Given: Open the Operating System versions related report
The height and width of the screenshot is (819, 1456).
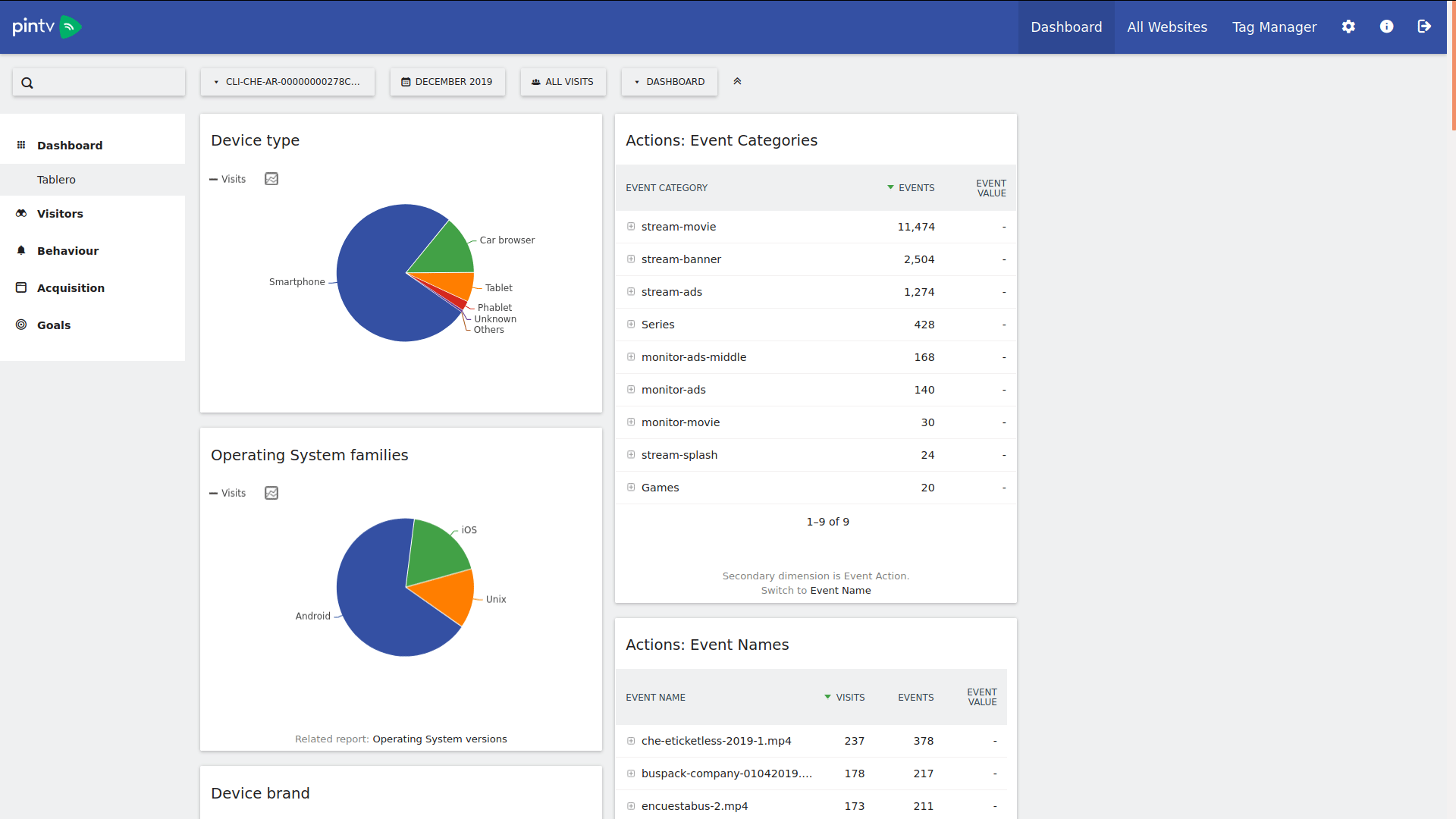Looking at the screenshot, I should (439, 739).
